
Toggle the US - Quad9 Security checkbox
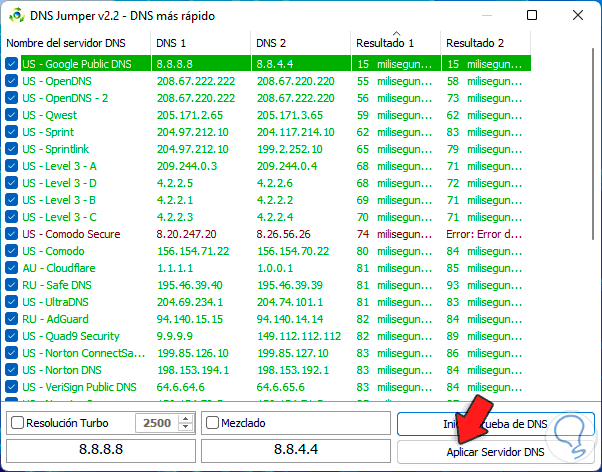(x=12, y=336)
